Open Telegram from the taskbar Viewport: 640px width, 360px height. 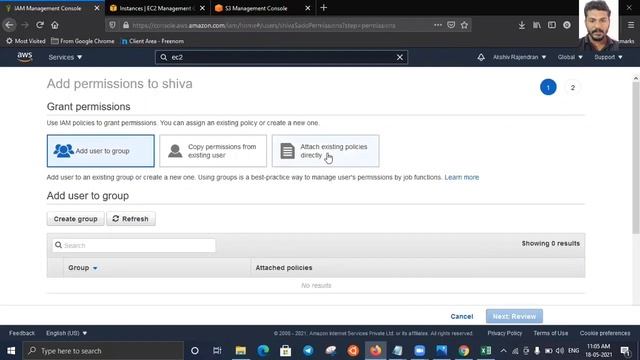(308, 351)
